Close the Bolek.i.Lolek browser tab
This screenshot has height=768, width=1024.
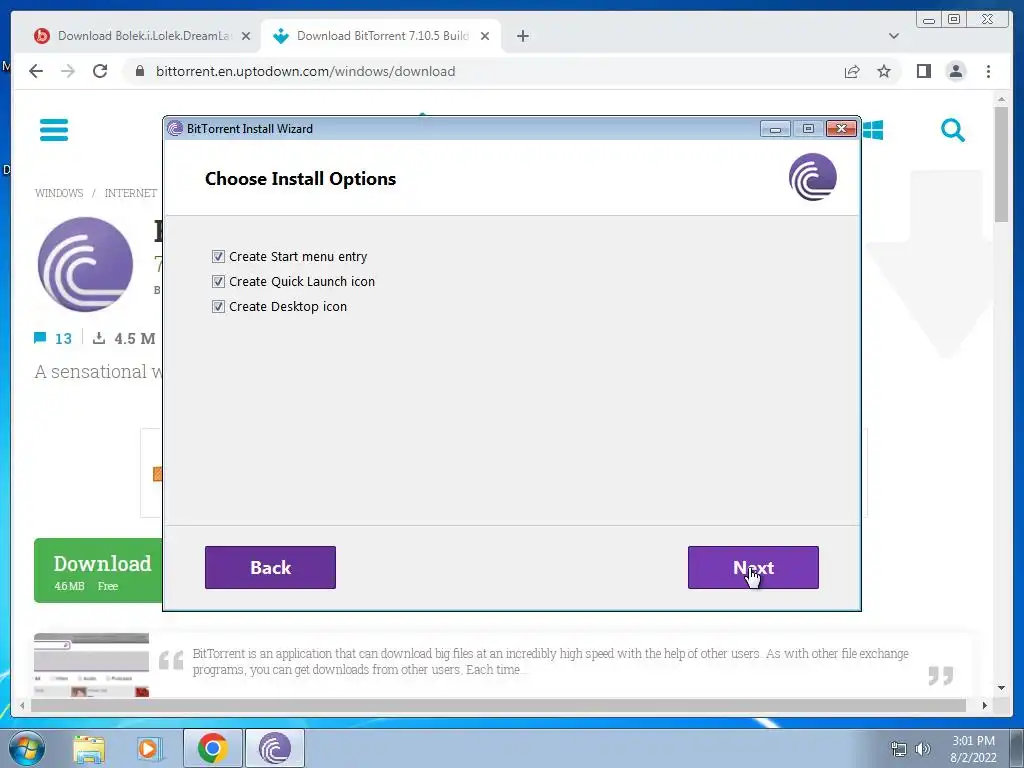246,36
